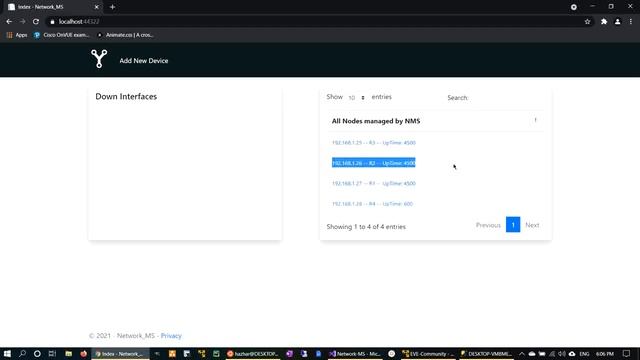Screen dimensions: 640x360
Task: Switch to the Network-MS Visual Studio window
Action: 355,353
